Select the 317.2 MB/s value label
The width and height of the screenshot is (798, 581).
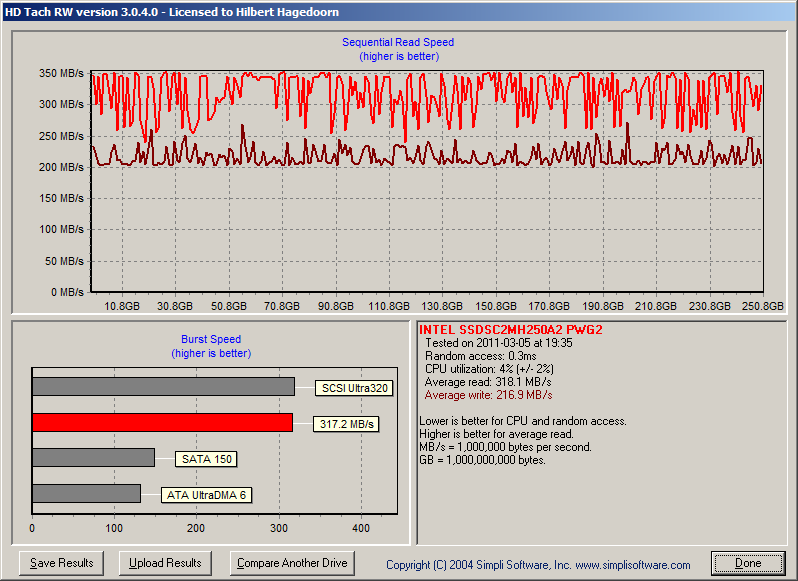pos(346,424)
